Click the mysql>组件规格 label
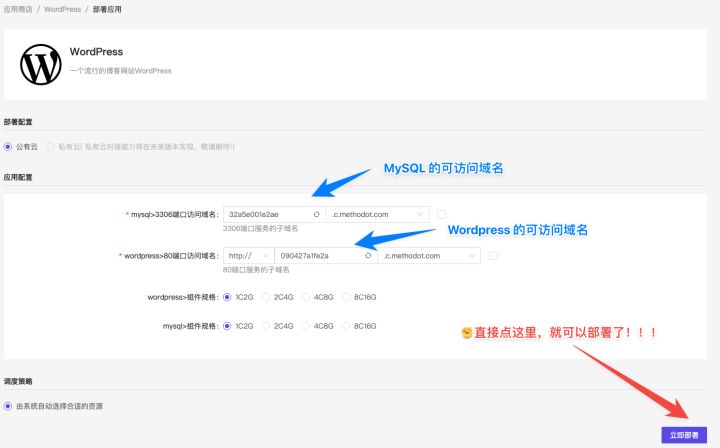 click(x=190, y=326)
